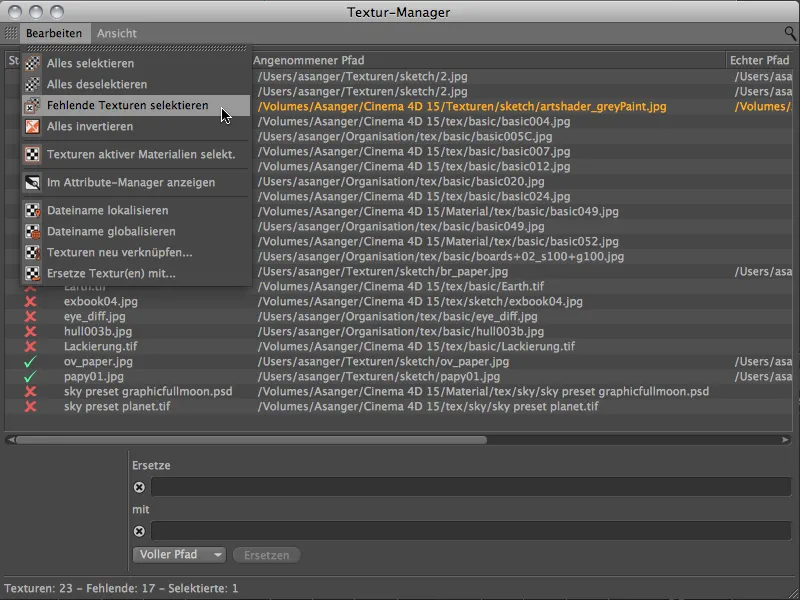800x600 pixels.
Task: Click the mit text input field
Action: (470, 531)
